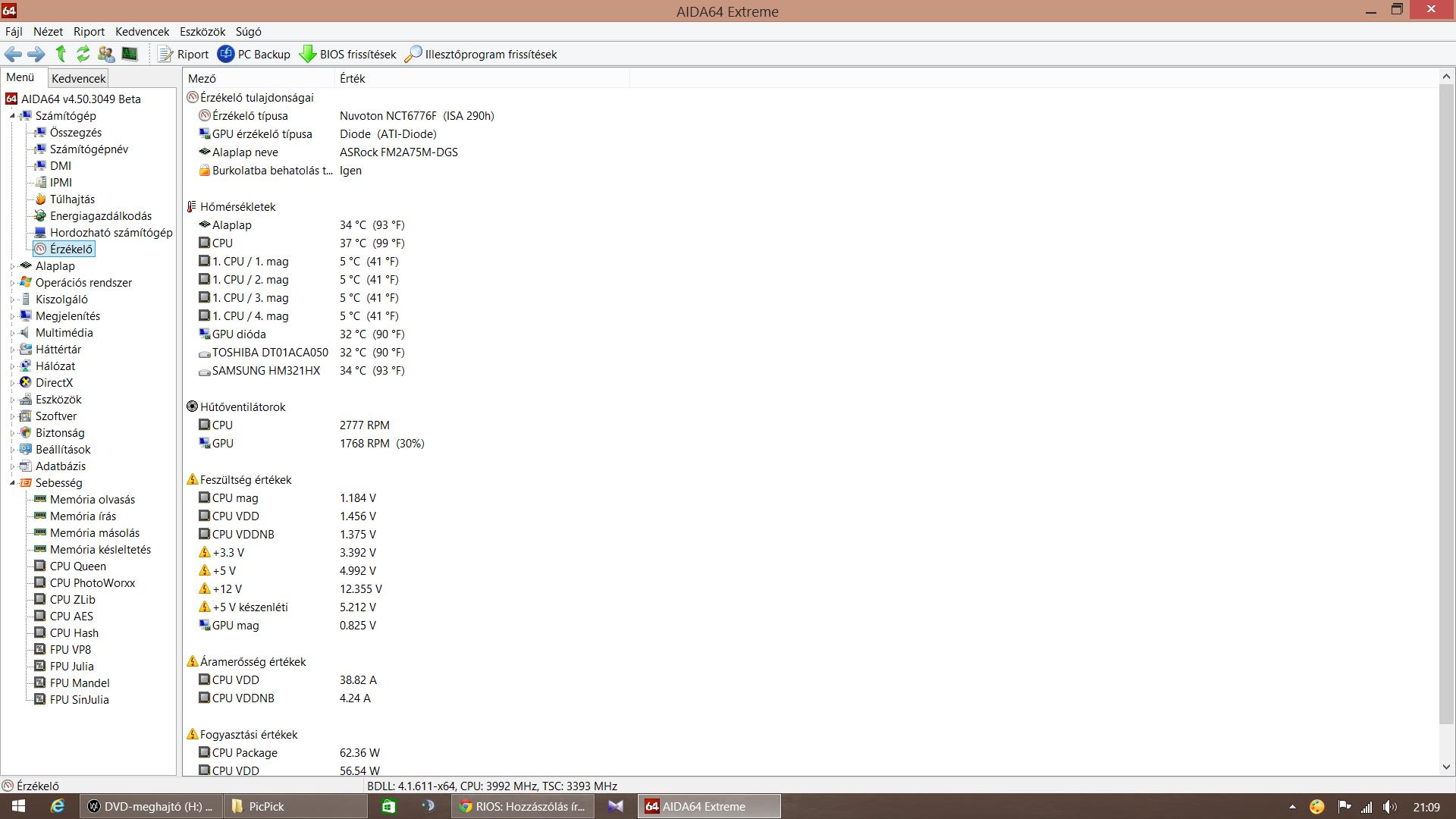
Task: Open PC Backup from toolbar
Action: coord(254,54)
